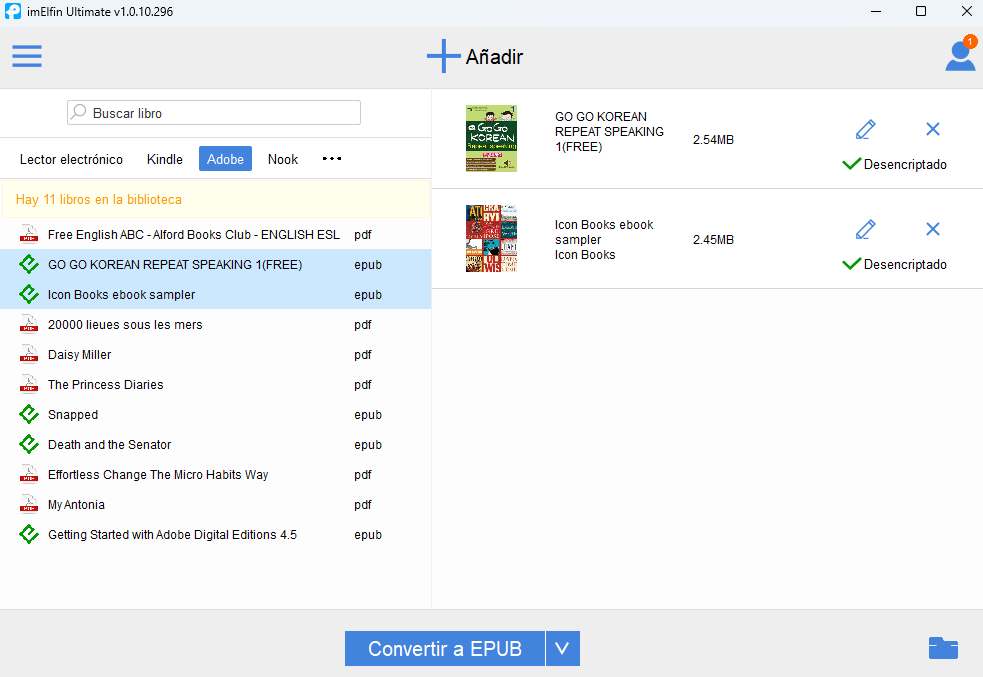Click GO GO KOREAN title in right panel
The height and width of the screenshot is (677, 983).
pos(609,132)
